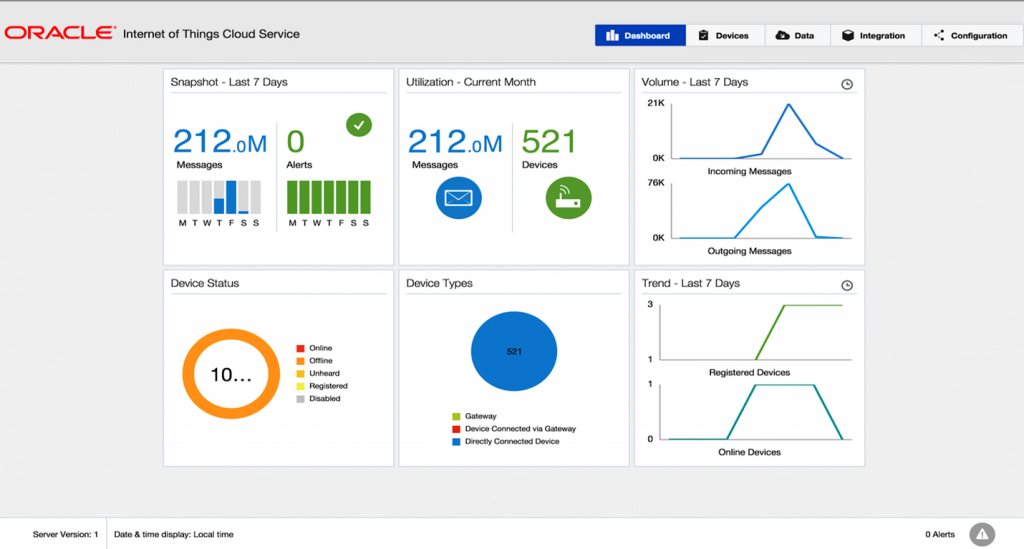
Task: Click the clock icon in Volume panel
Action: (x=847, y=84)
